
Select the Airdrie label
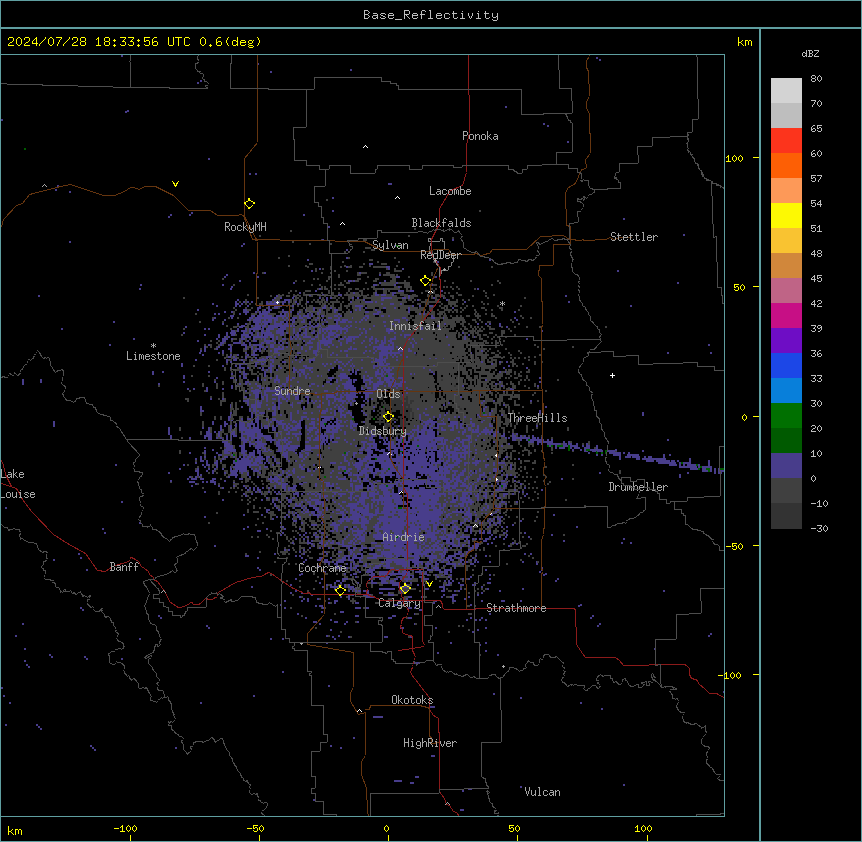point(404,537)
